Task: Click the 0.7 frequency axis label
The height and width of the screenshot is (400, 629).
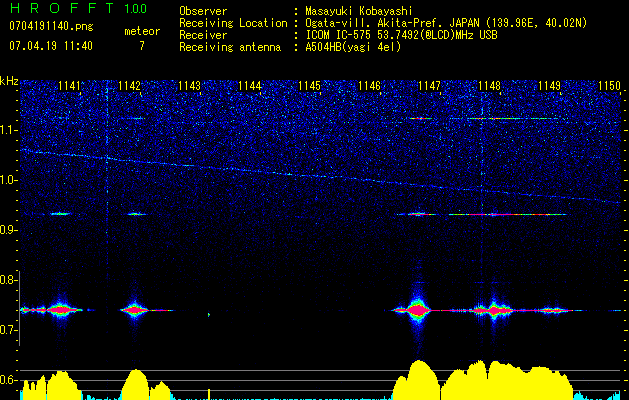Action: [9, 330]
